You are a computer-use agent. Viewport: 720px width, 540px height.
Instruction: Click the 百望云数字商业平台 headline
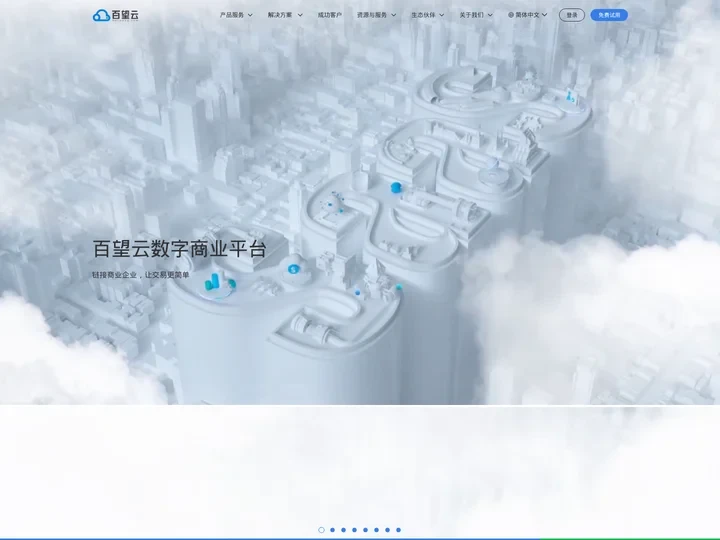(x=180, y=249)
